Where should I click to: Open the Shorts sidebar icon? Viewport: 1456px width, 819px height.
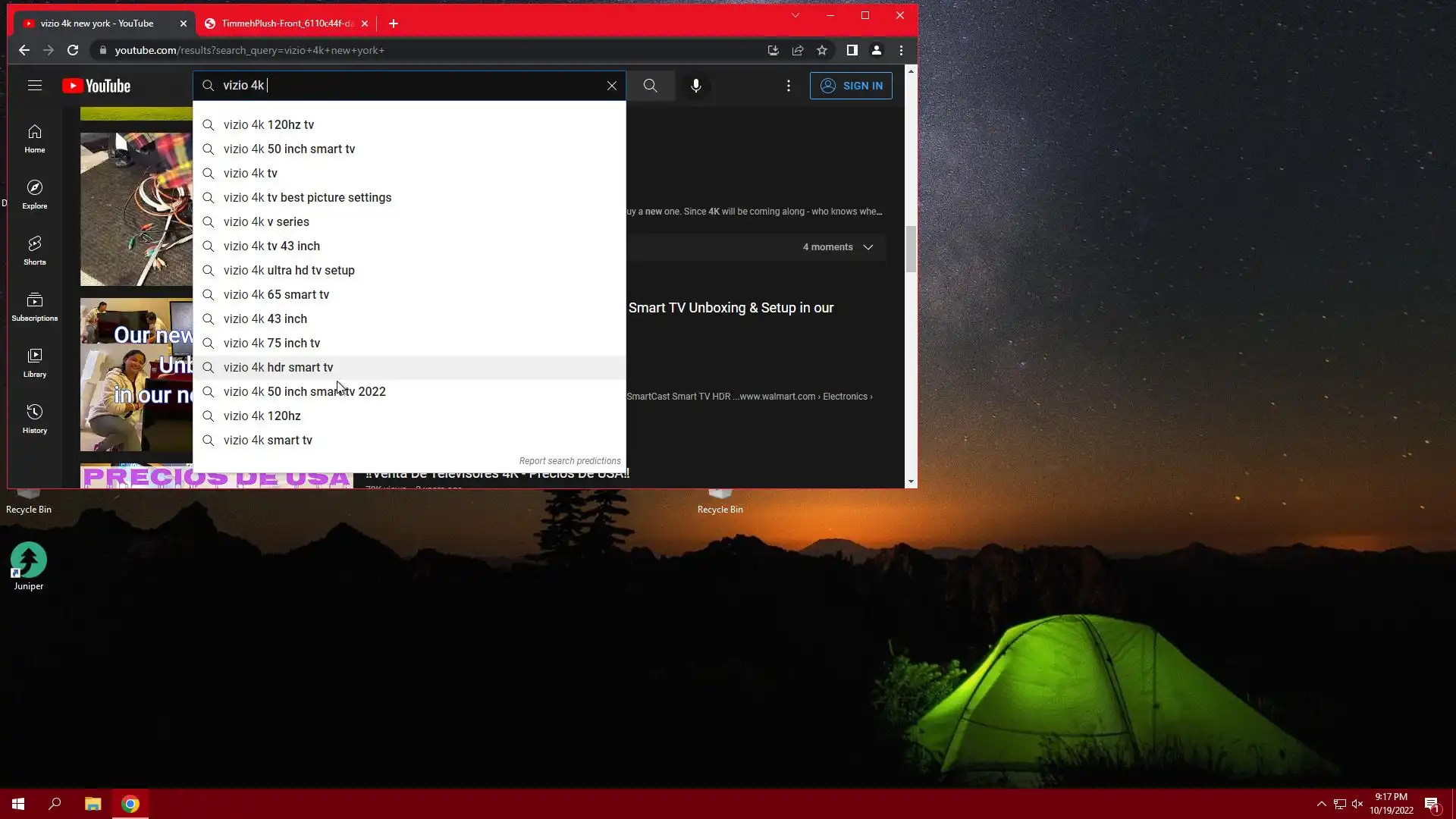(35, 250)
